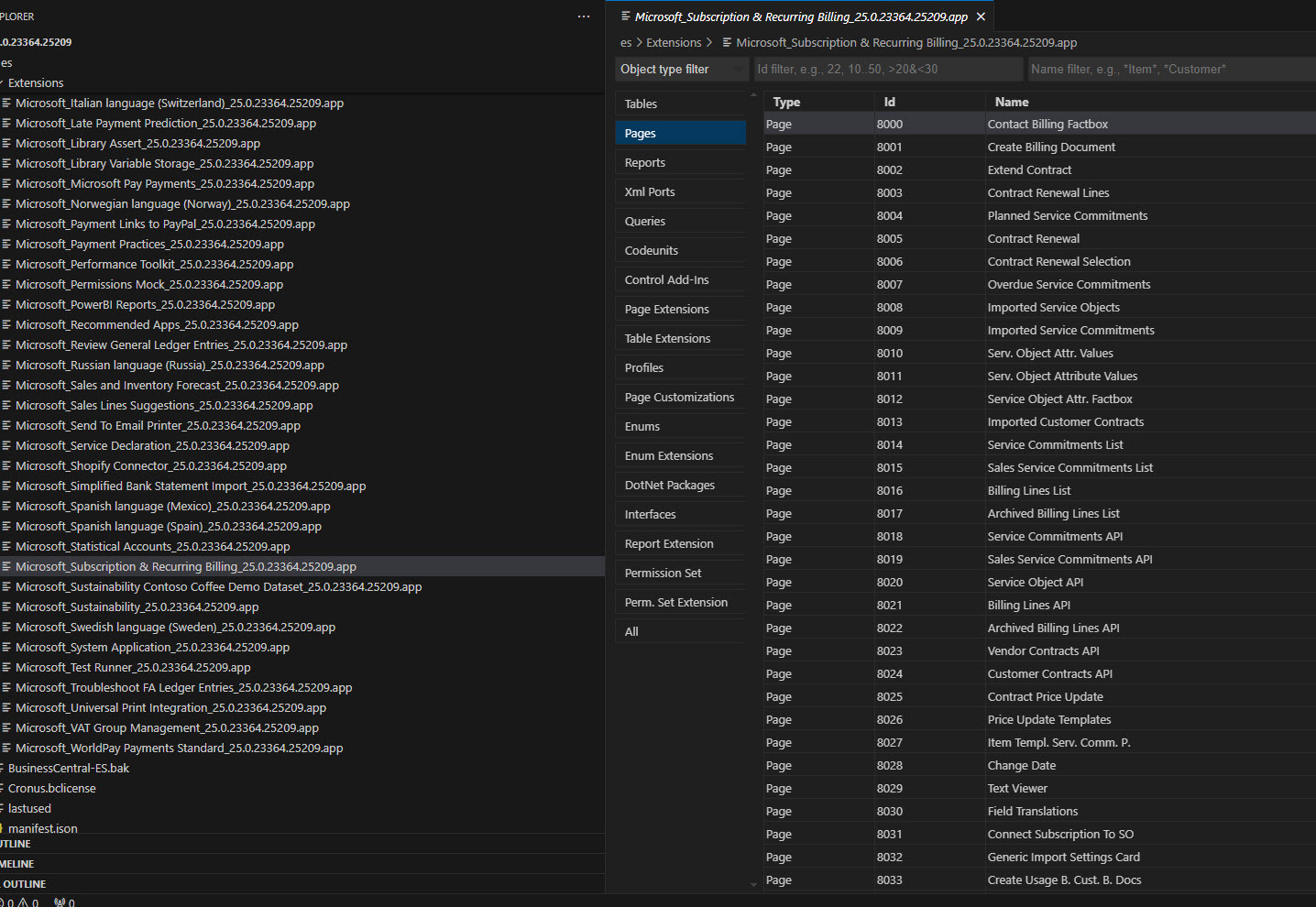Viewport: 1316px width, 907px height.
Task: Click the Id filter input field
Action: [x=886, y=69]
